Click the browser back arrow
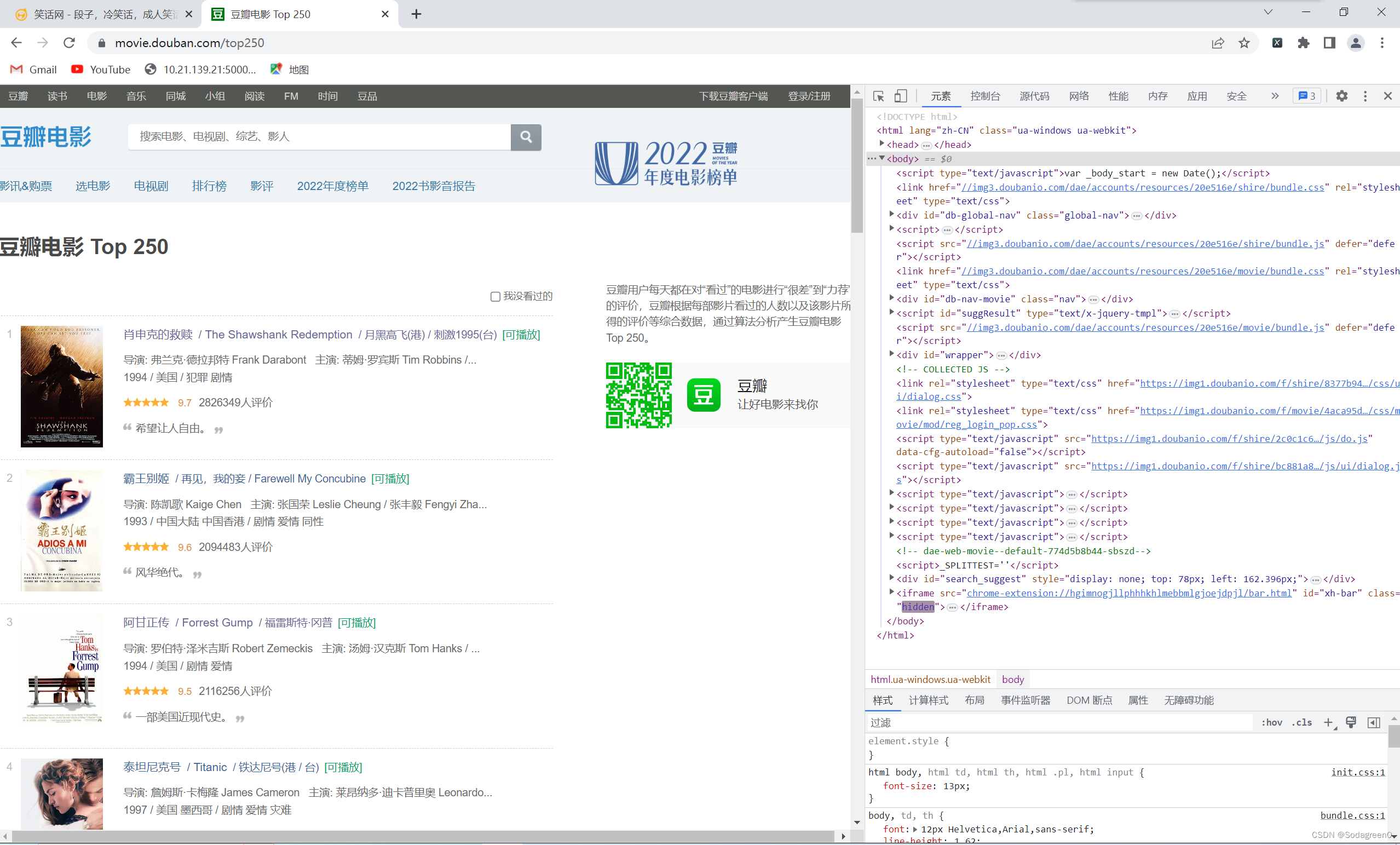This screenshot has height=845, width=1400. pyautogui.click(x=16, y=43)
